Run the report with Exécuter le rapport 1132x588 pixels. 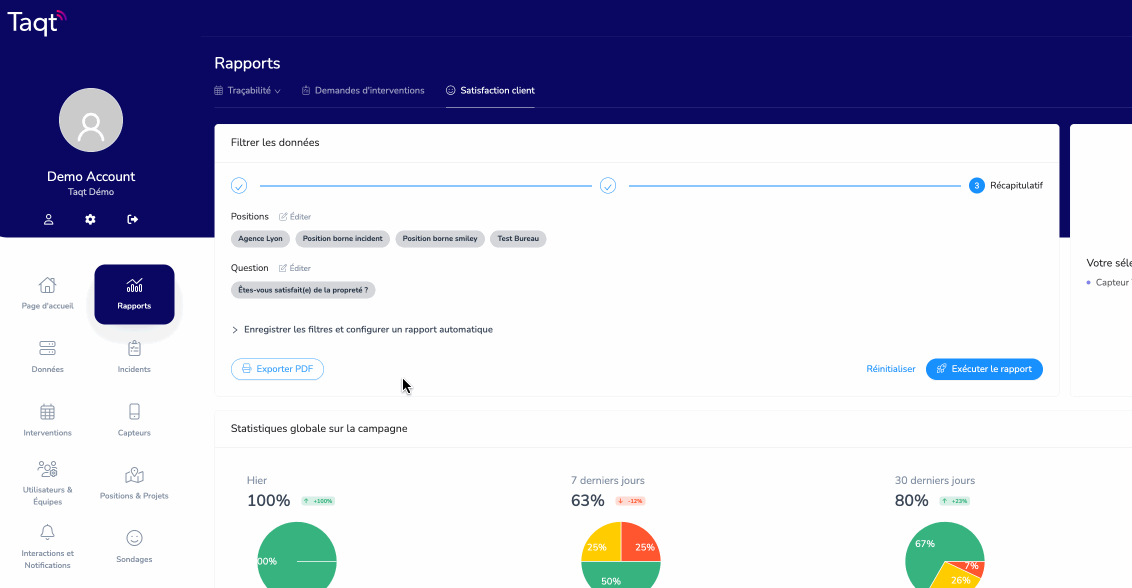[984, 369]
